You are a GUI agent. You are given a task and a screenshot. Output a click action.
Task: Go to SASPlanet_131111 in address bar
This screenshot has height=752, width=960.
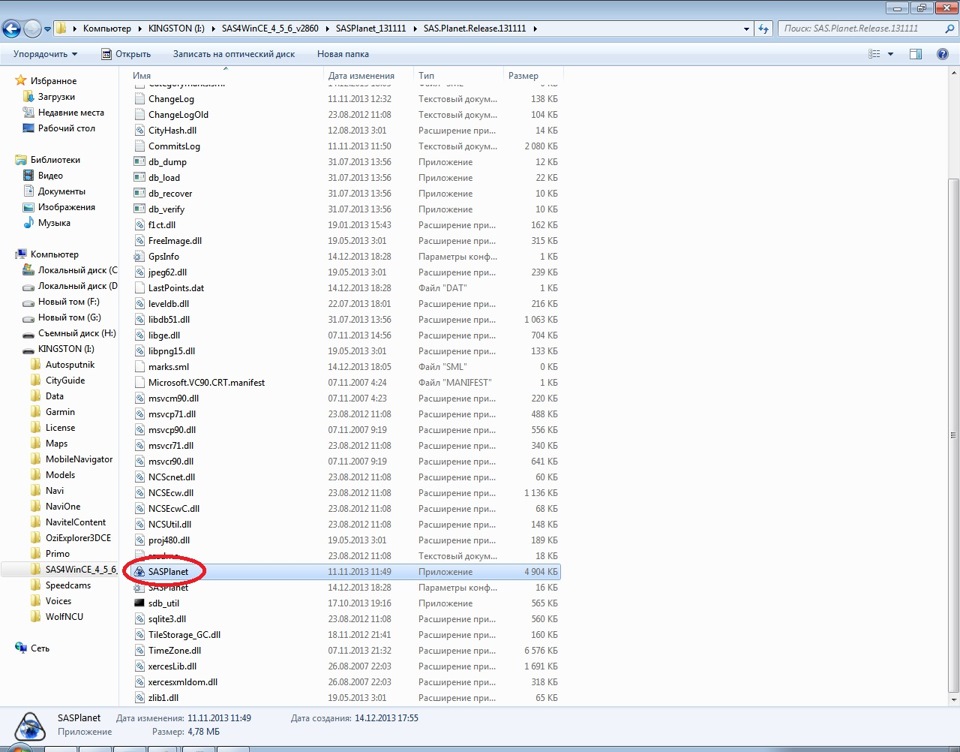[x=371, y=28]
